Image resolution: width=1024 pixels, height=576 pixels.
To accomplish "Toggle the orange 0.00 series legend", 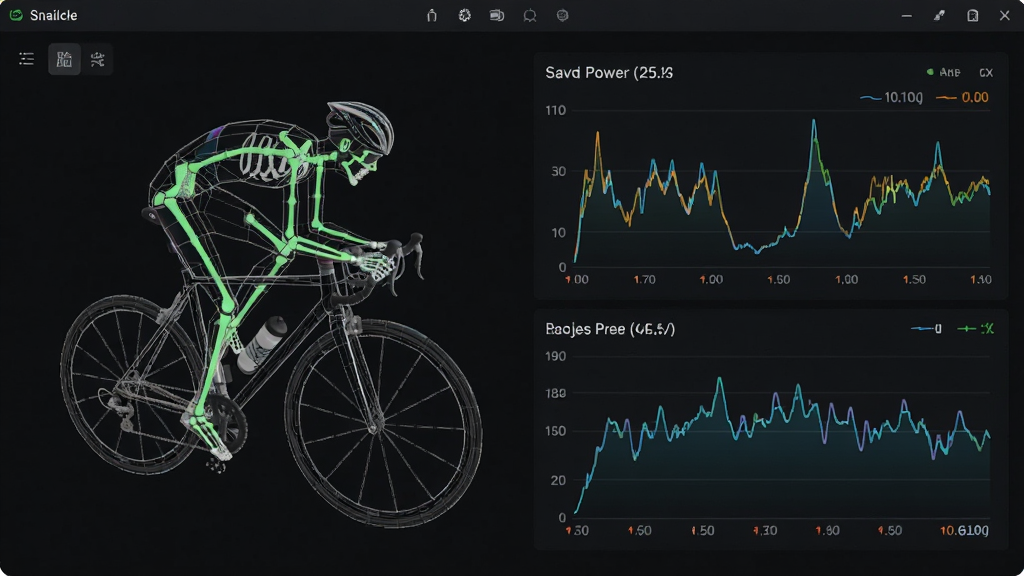I will (962, 97).
